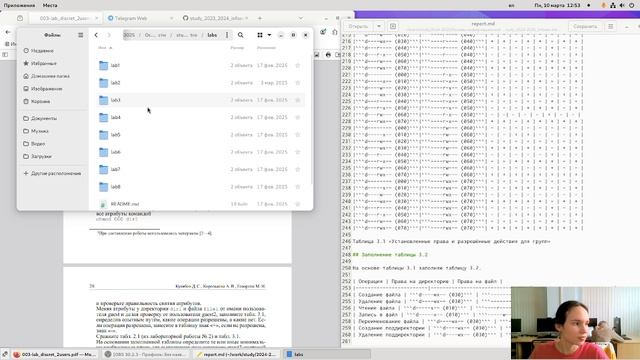Sort files by size column header
The height and width of the screenshot is (360, 640).
point(237,48)
